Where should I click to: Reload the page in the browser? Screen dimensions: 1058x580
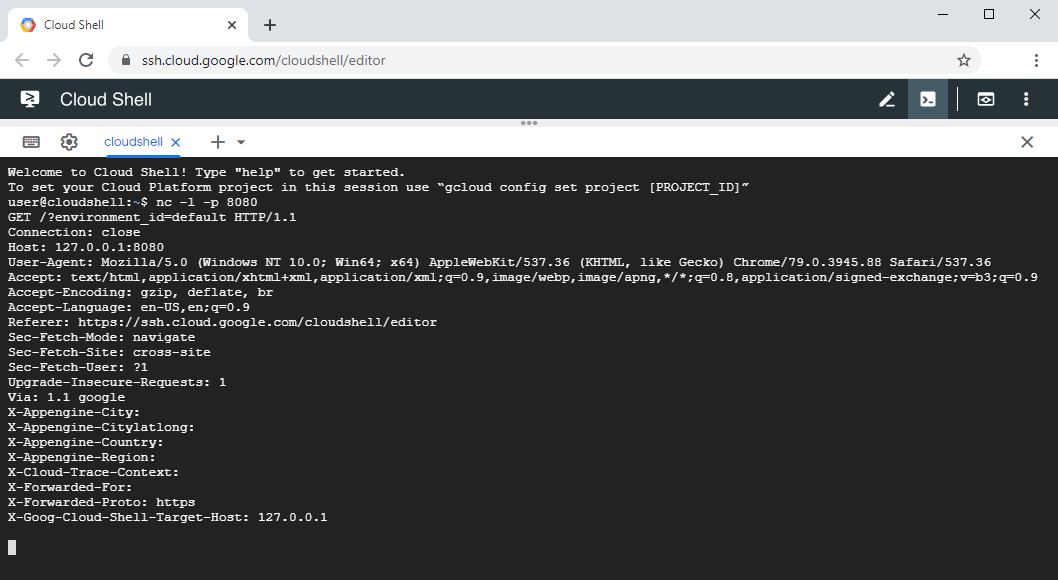click(x=87, y=60)
